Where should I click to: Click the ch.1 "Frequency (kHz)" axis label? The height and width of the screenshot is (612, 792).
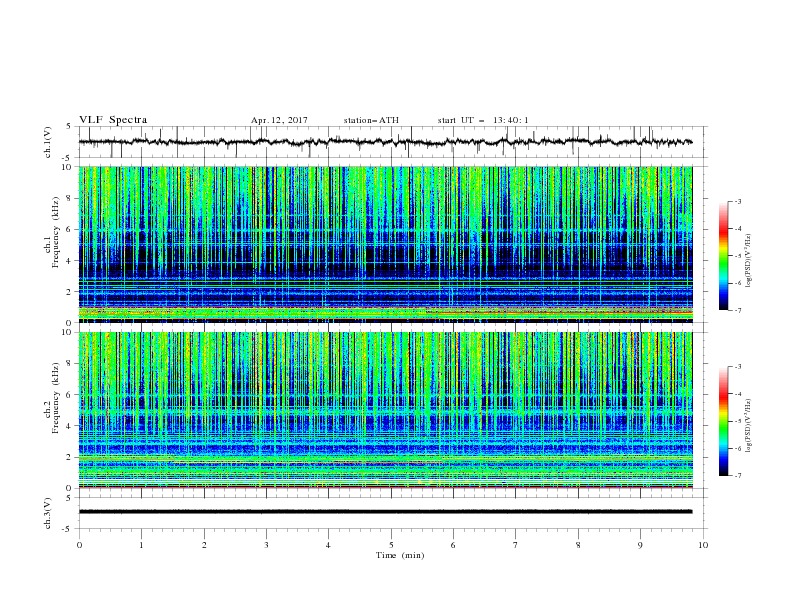[x=56, y=232]
